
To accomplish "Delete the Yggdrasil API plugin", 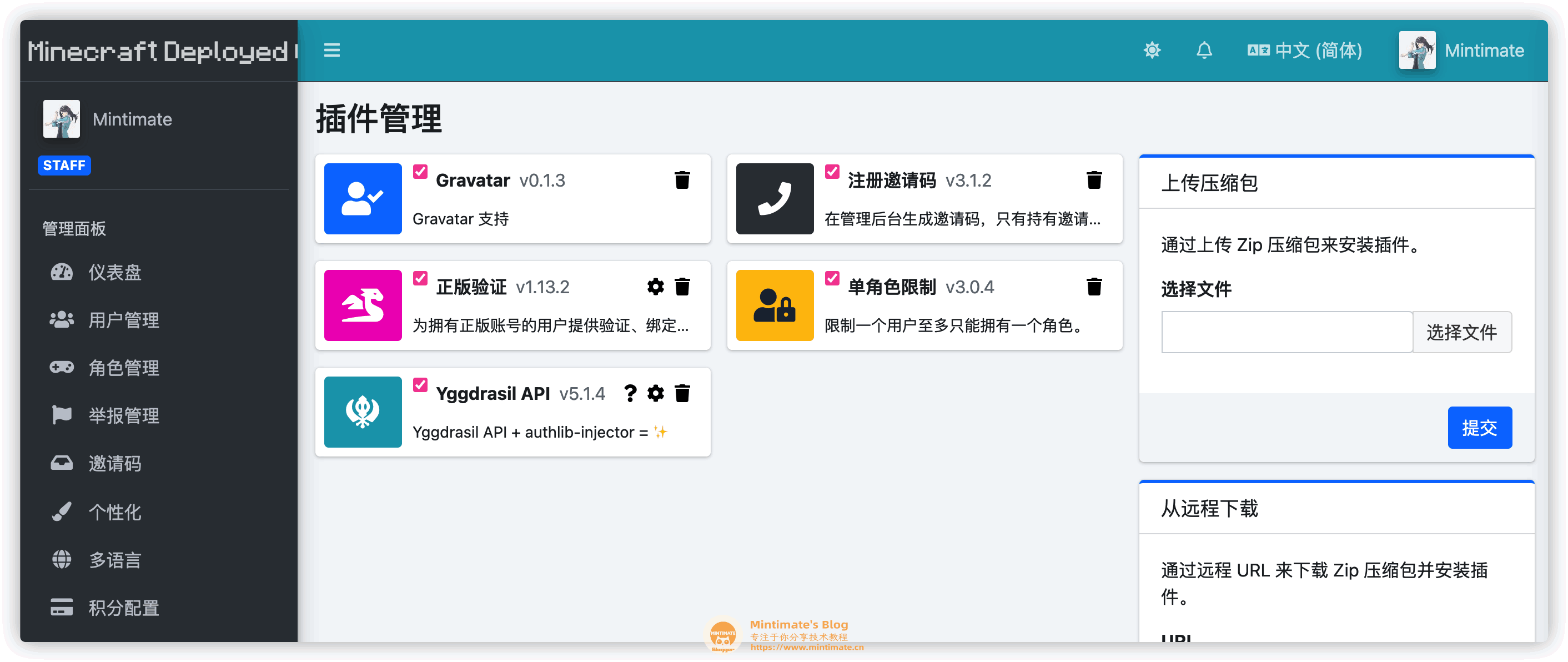I will point(682,393).
